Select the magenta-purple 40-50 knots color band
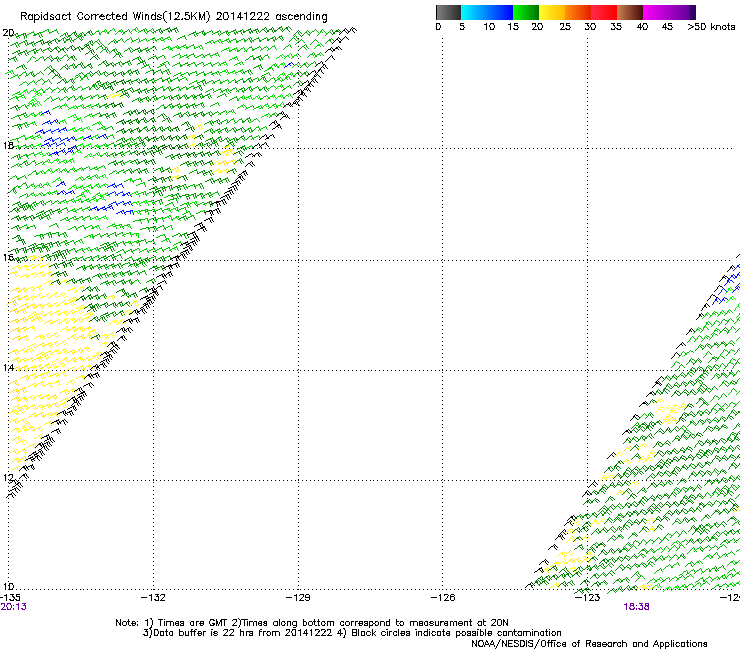 click(669, 12)
